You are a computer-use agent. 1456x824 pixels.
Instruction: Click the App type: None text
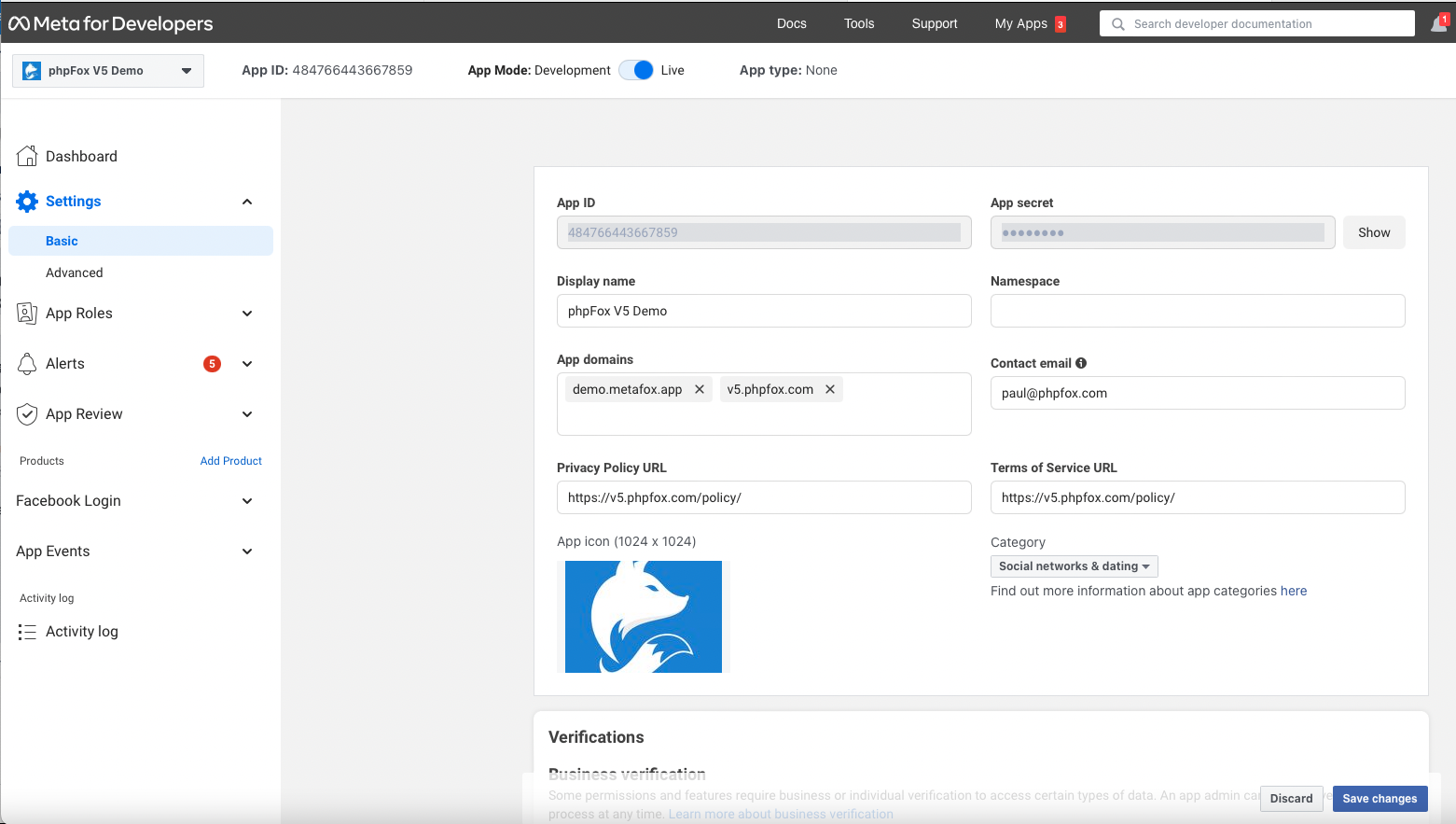click(x=788, y=70)
